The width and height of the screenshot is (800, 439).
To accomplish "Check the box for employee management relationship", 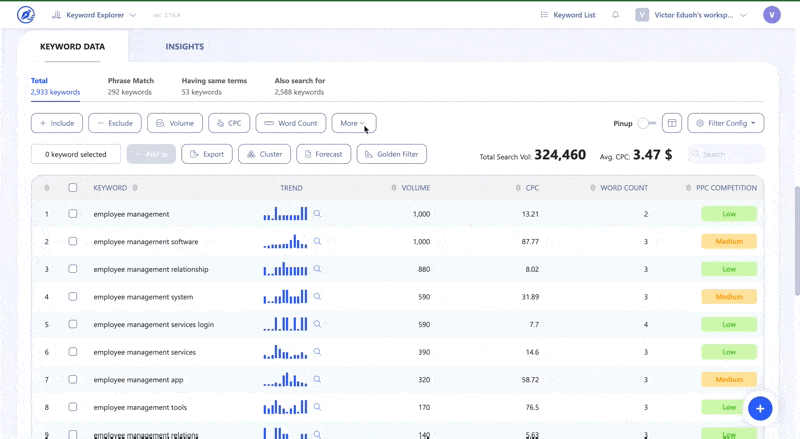I will click(73, 269).
